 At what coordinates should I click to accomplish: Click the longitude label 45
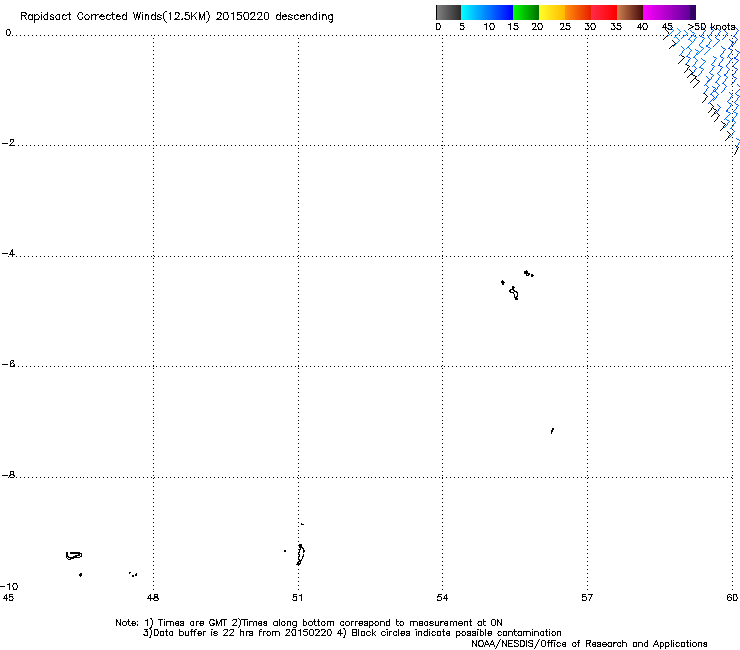[8, 598]
